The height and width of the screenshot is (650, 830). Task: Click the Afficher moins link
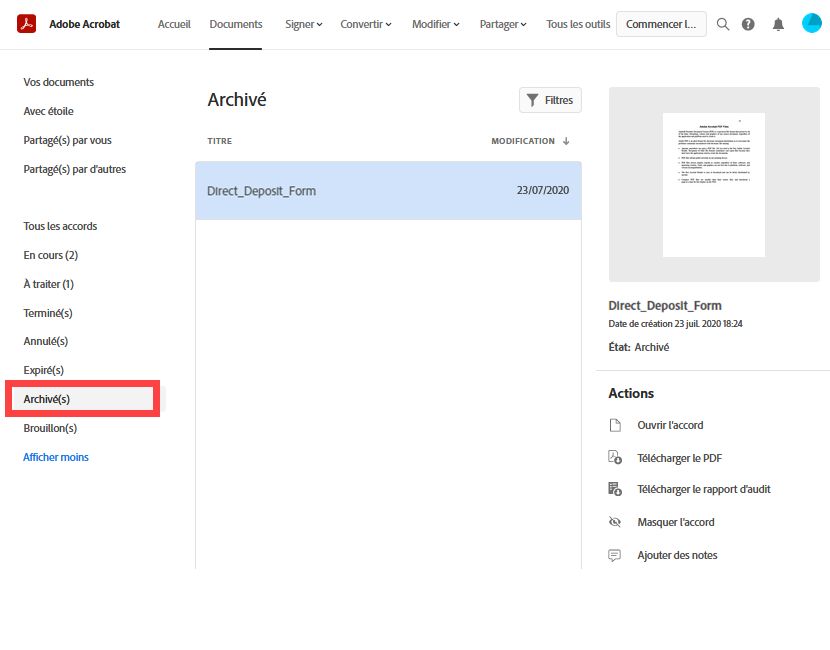pyautogui.click(x=56, y=457)
